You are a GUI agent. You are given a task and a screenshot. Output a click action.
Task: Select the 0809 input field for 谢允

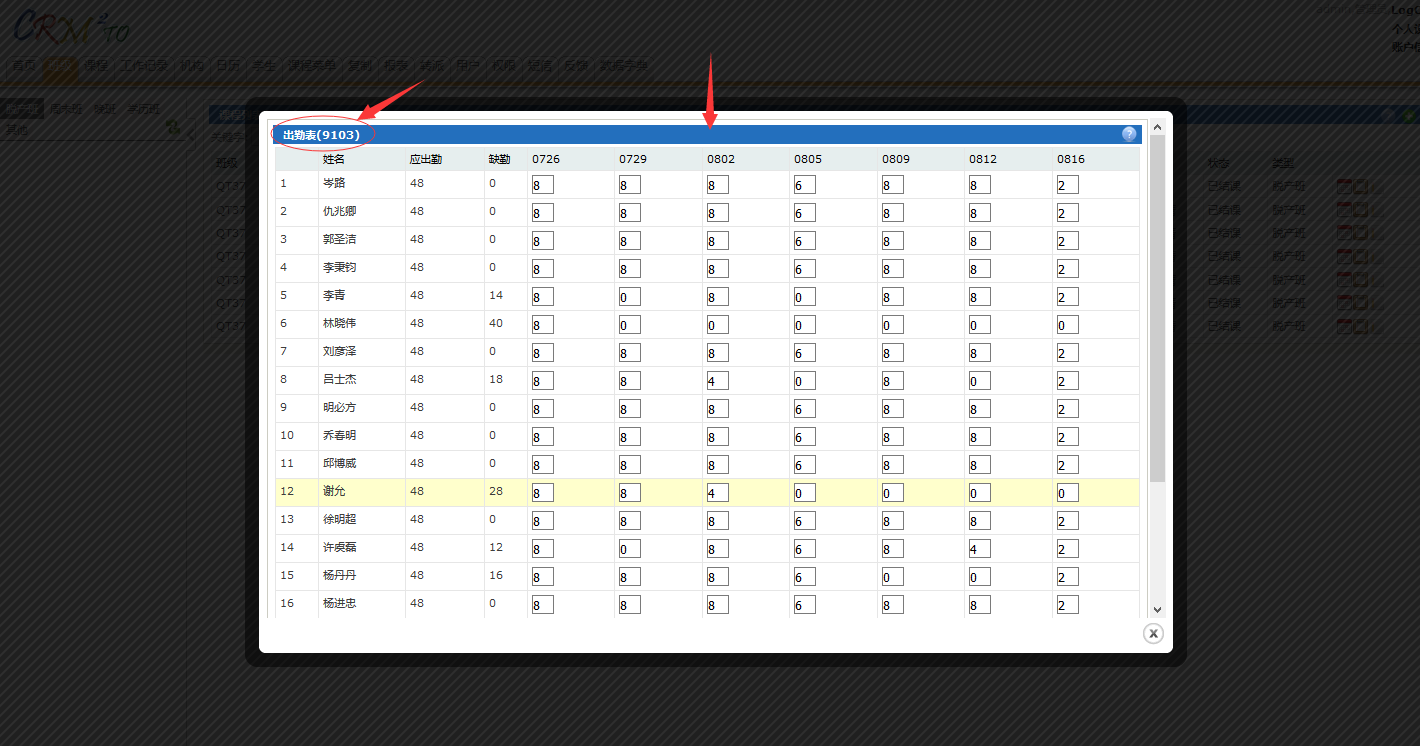892,493
